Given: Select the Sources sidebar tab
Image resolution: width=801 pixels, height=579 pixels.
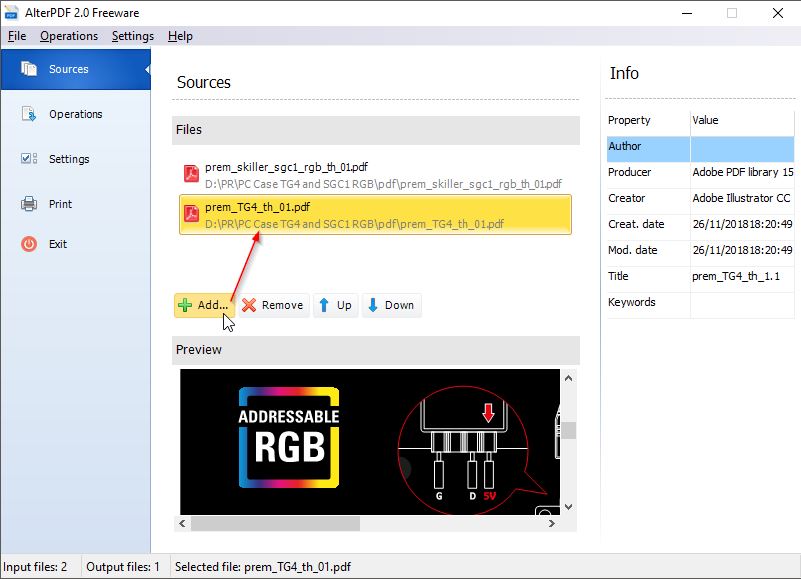Looking at the screenshot, I should (76, 69).
